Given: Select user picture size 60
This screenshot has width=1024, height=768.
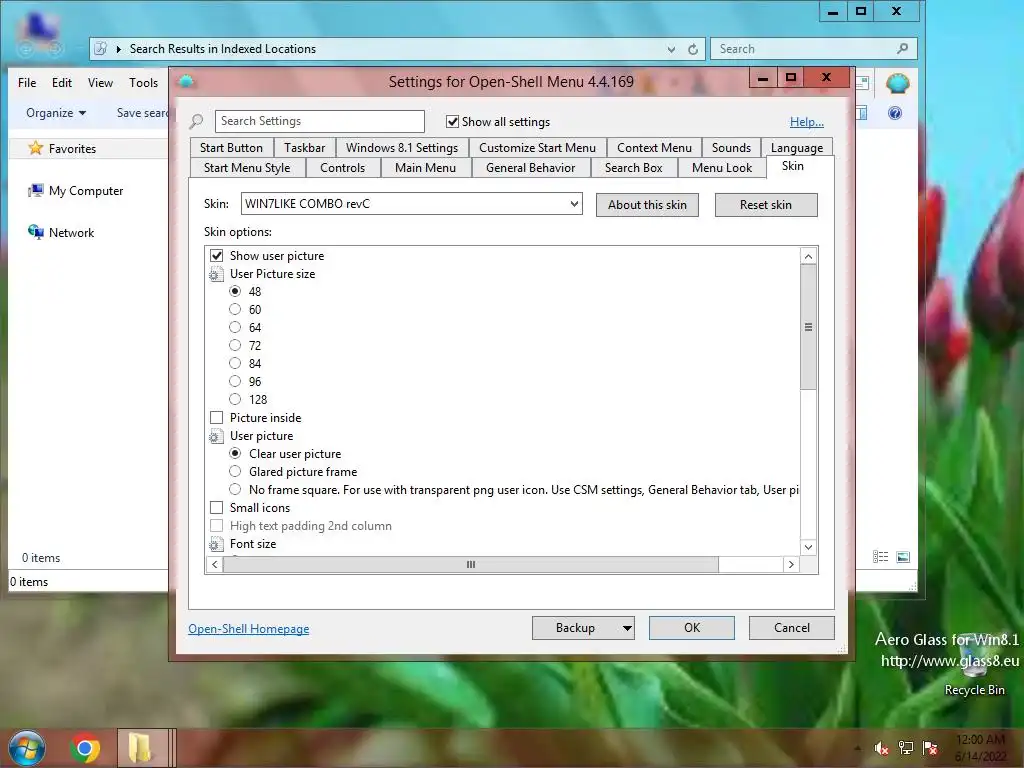Looking at the screenshot, I should 235,310.
